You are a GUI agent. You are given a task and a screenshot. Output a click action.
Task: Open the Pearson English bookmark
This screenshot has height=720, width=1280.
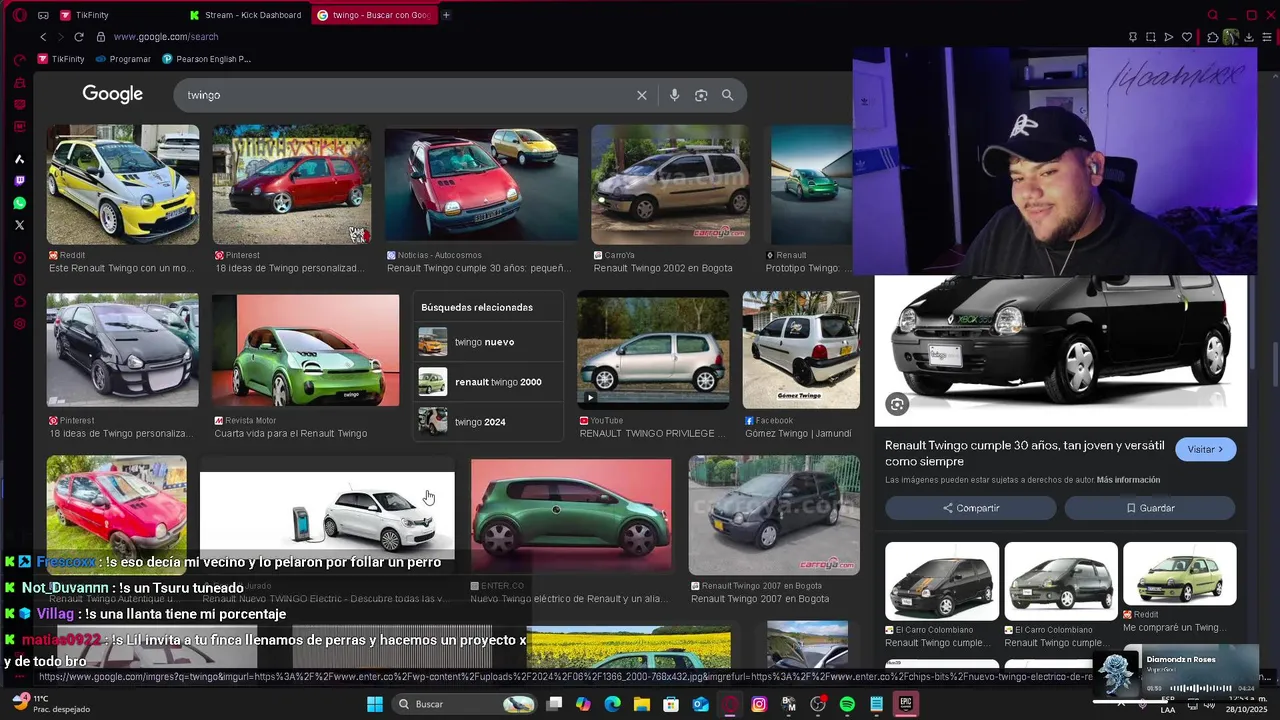206,59
